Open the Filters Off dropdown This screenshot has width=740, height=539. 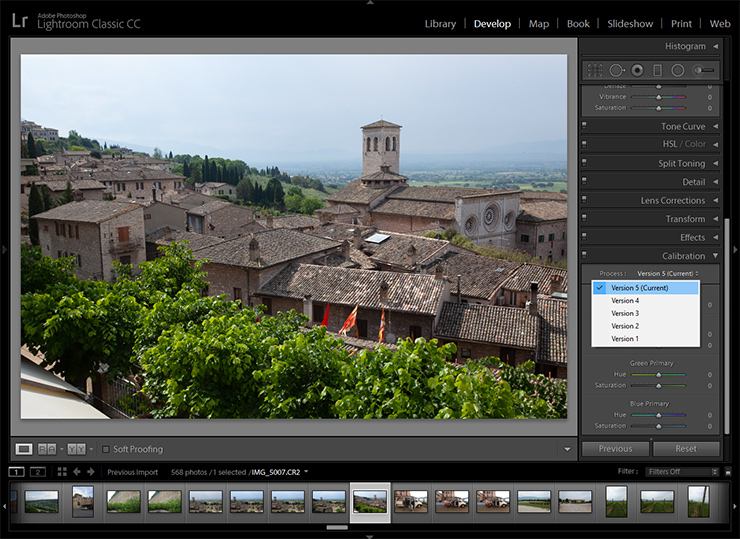(682, 472)
